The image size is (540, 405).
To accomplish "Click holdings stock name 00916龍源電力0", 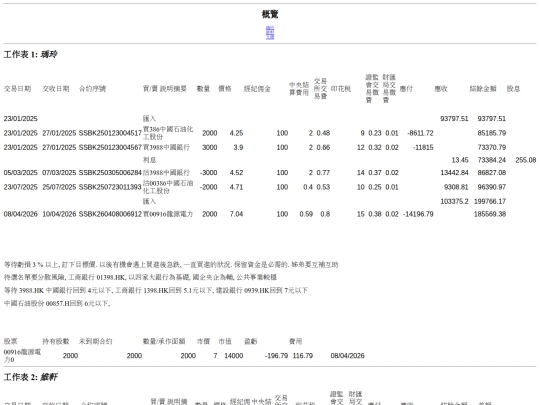I will (x=22, y=356).
